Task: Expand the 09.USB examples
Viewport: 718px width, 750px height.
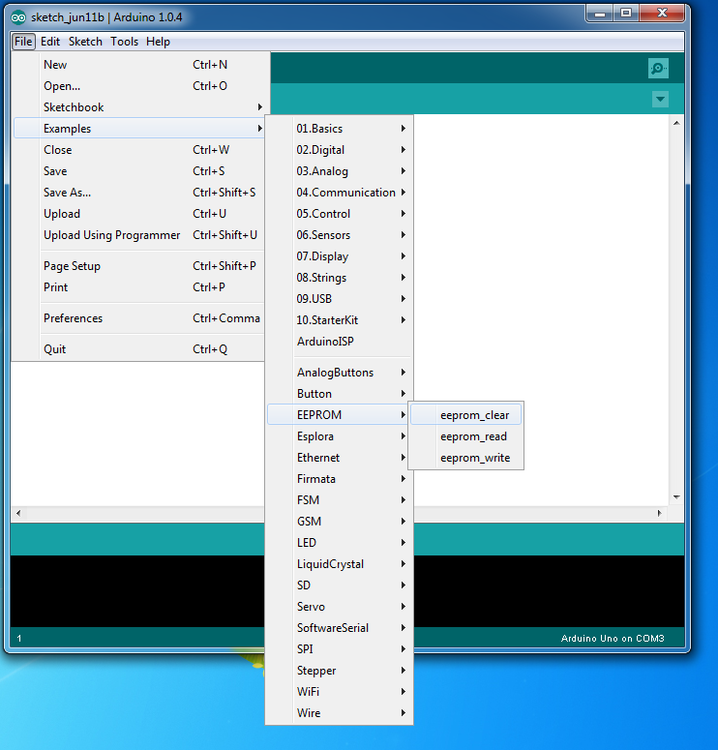Action: click(x=339, y=298)
